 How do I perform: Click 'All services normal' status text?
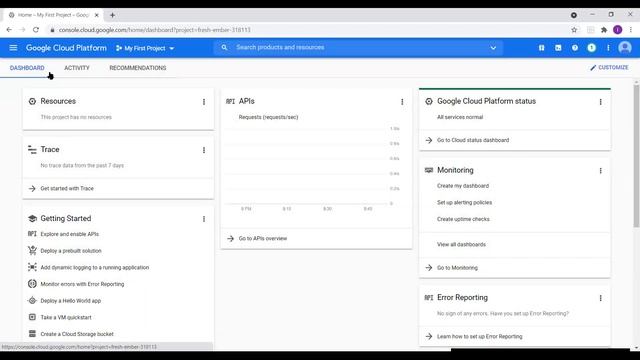[x=460, y=117]
